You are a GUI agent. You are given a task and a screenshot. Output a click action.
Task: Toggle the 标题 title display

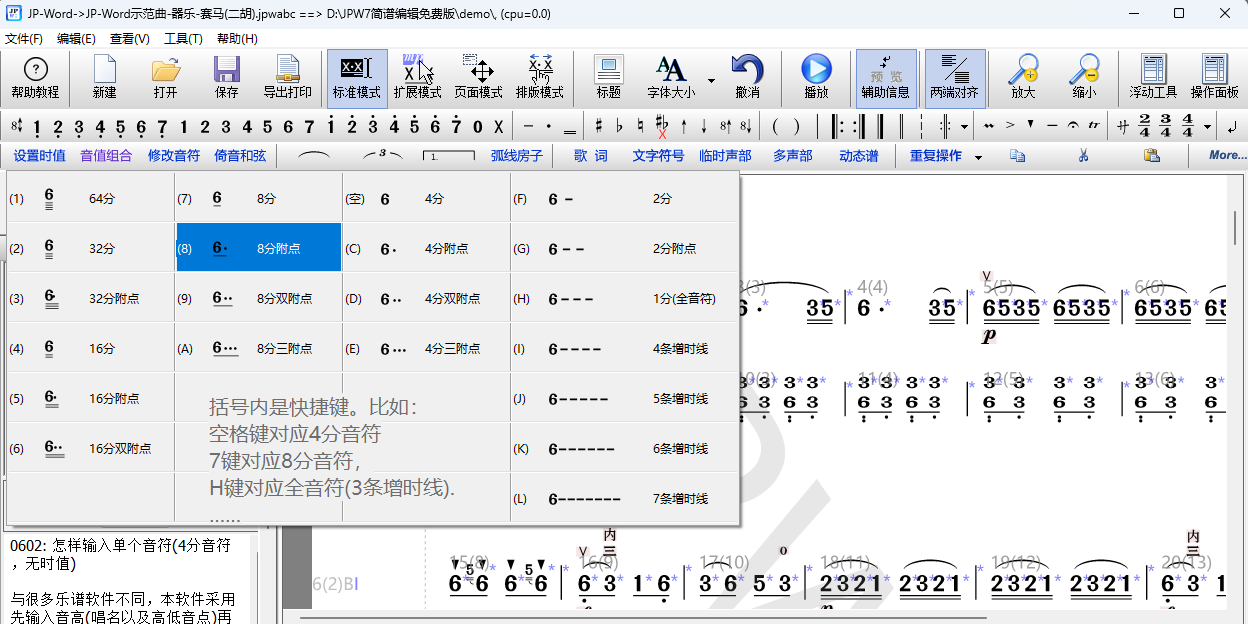(x=607, y=78)
